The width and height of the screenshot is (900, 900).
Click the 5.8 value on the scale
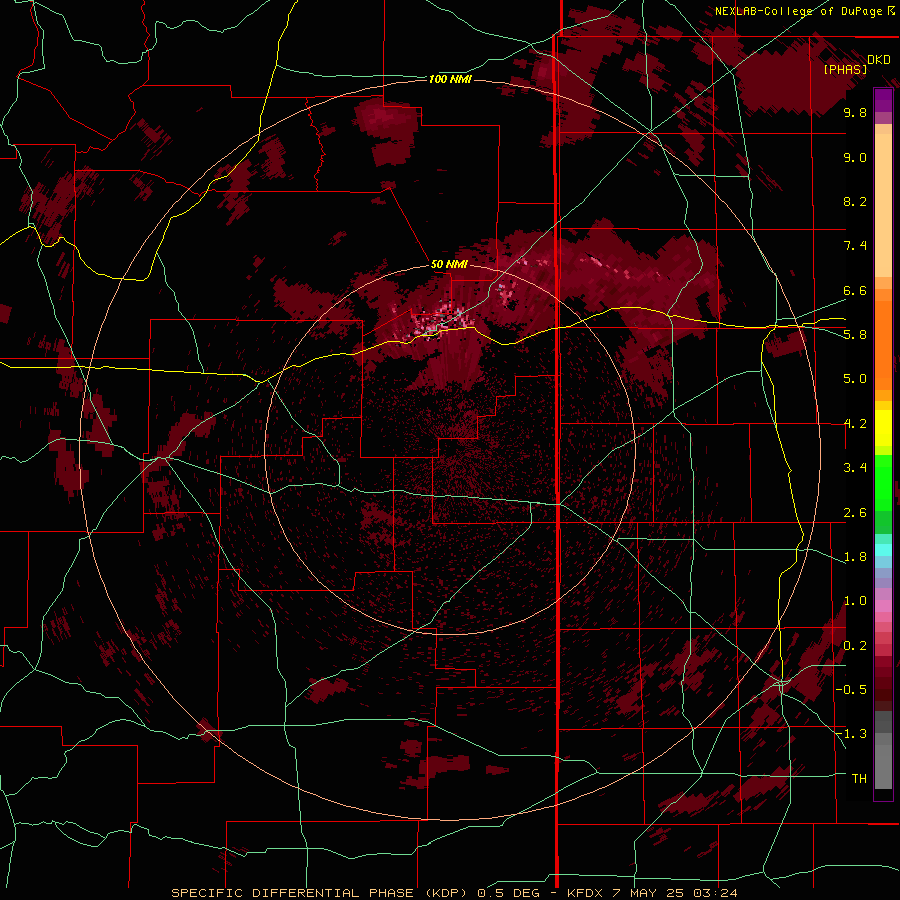tap(855, 335)
